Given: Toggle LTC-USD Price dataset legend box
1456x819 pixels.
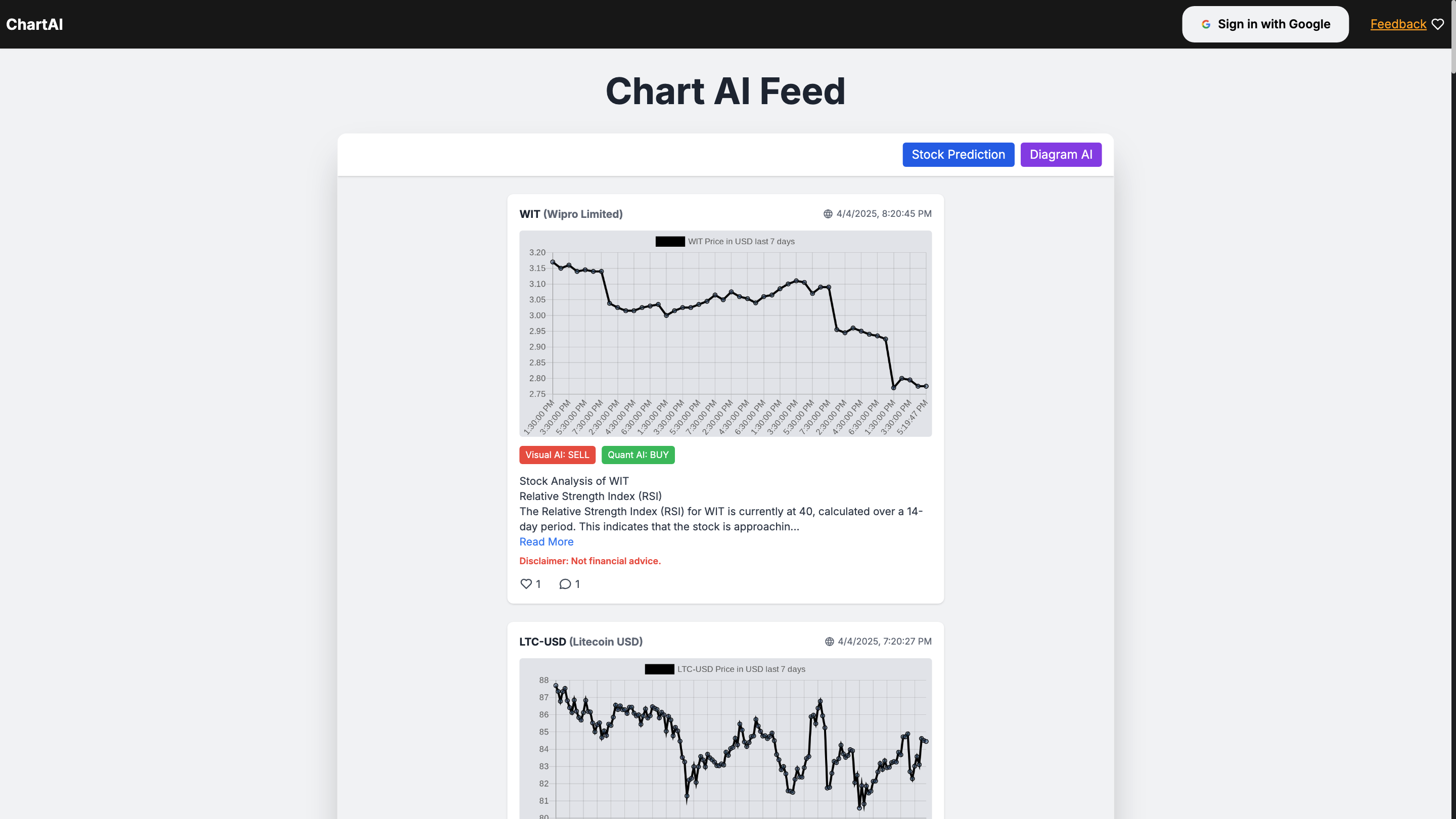Looking at the screenshot, I should click(659, 669).
